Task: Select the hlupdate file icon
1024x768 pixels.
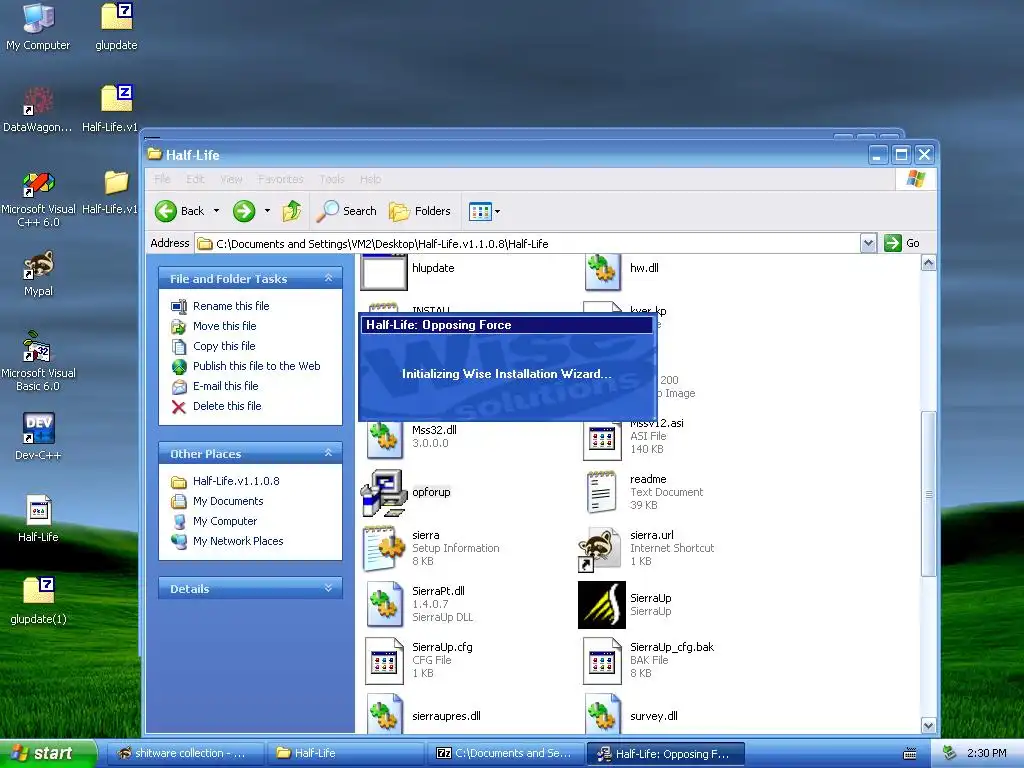Action: (x=384, y=272)
